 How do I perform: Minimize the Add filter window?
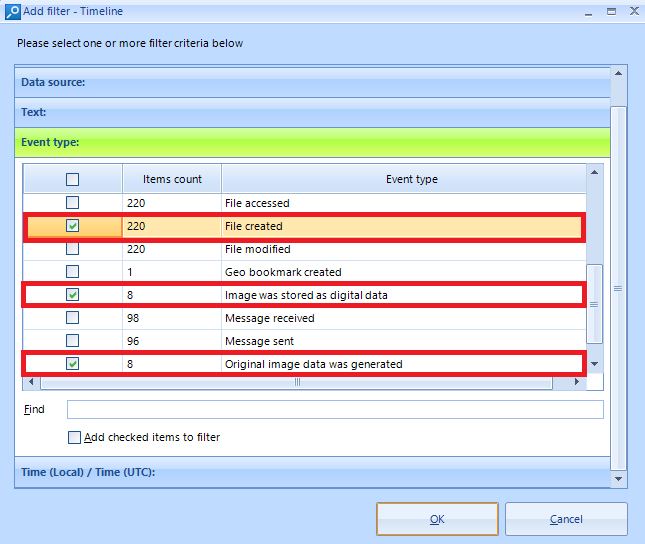tap(589, 12)
